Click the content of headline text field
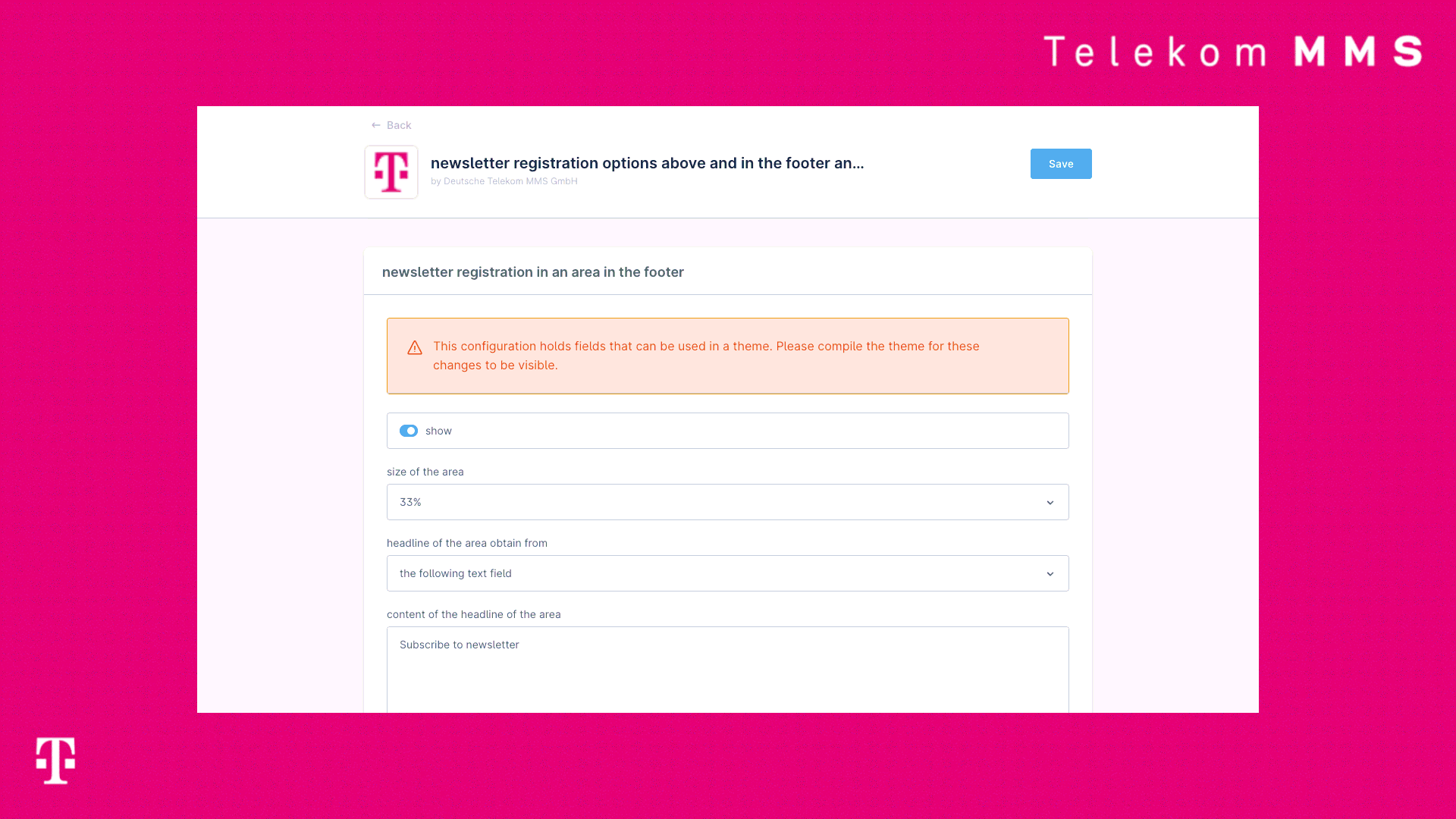Viewport: 1456px width, 819px height. pyautogui.click(x=727, y=670)
